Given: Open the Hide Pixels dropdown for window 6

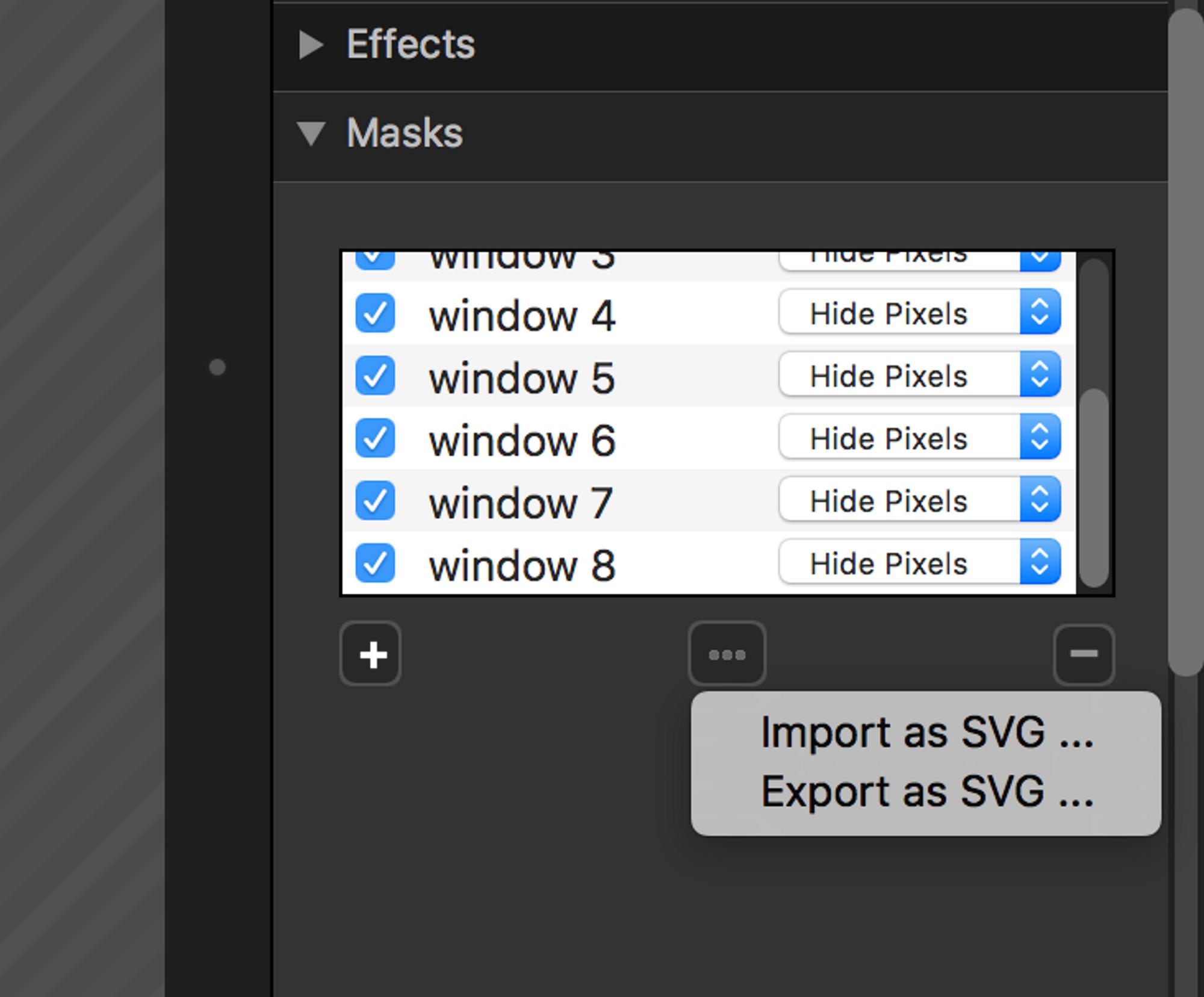Looking at the screenshot, I should point(919,438).
